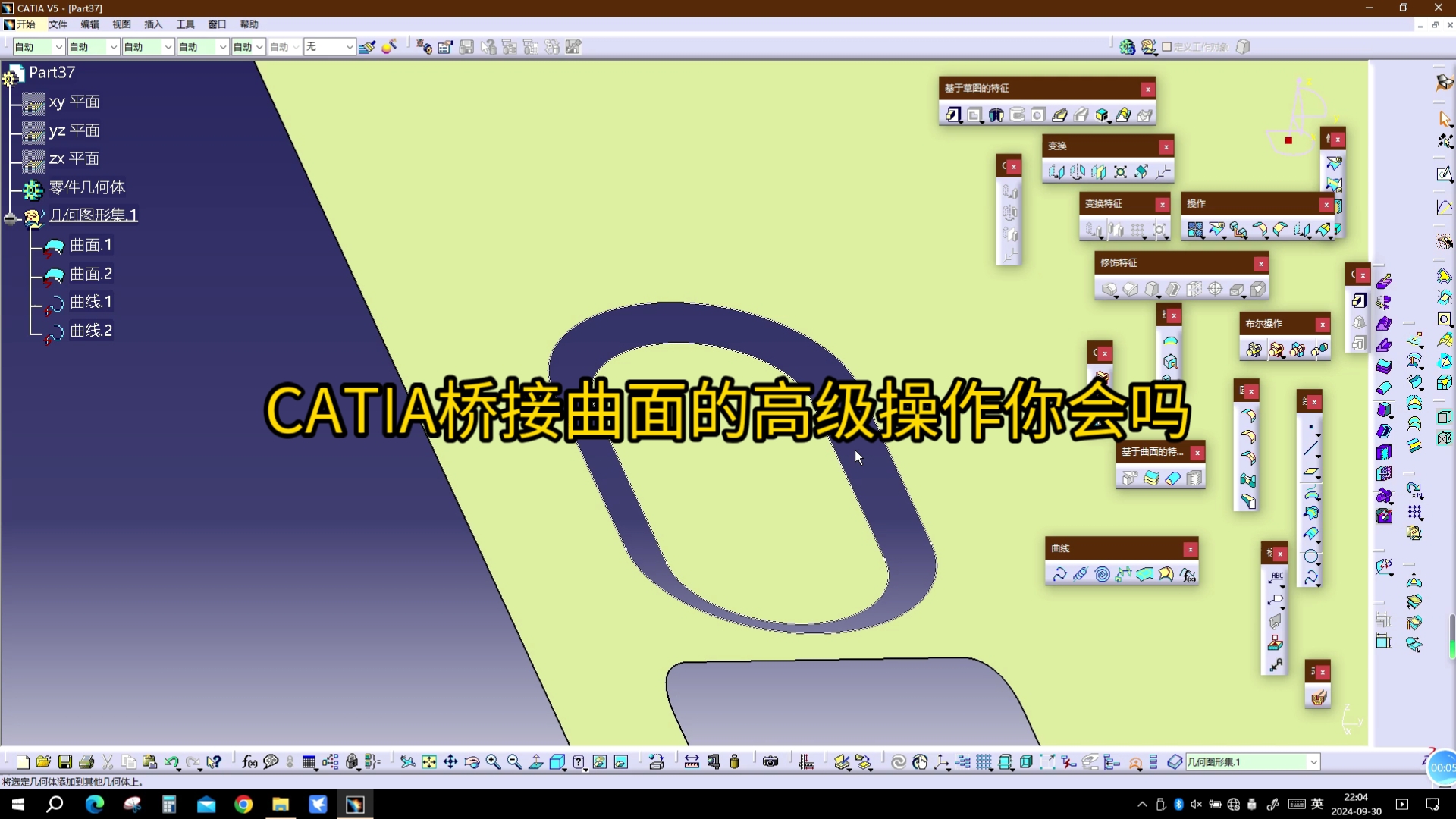Click the Zoom In magnifier icon

point(493,761)
